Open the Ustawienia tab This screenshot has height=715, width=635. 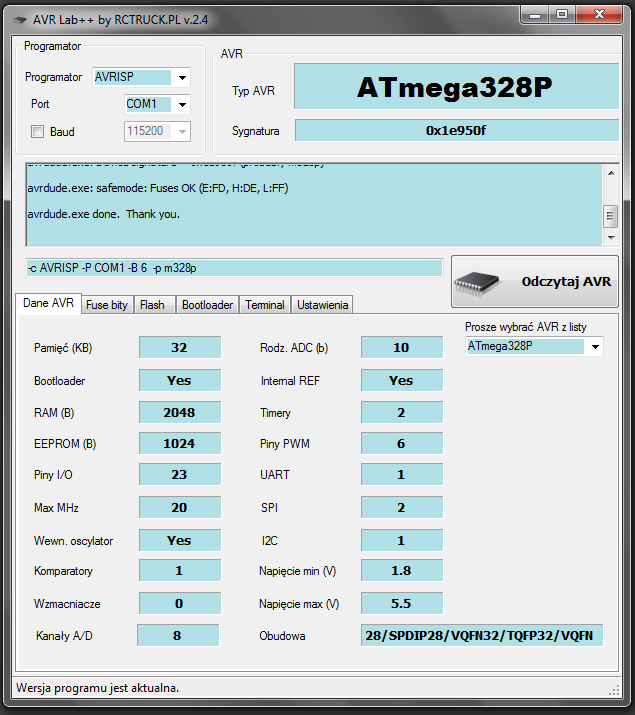(322, 305)
